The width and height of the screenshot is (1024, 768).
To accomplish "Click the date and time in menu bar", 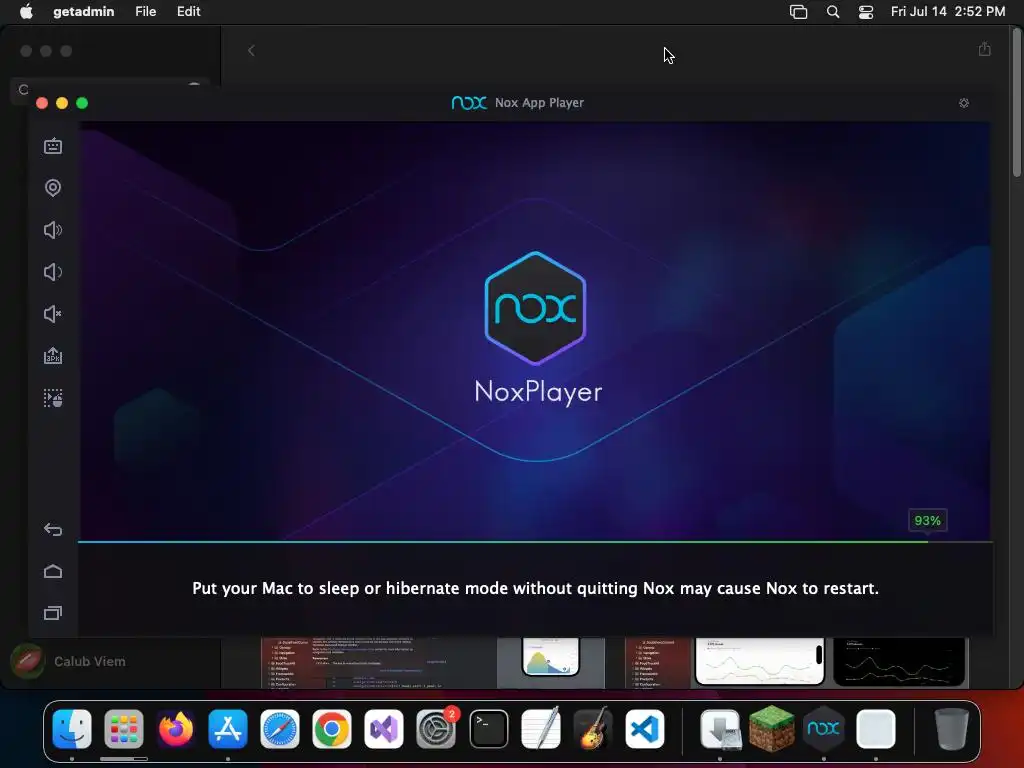I will pos(948,12).
